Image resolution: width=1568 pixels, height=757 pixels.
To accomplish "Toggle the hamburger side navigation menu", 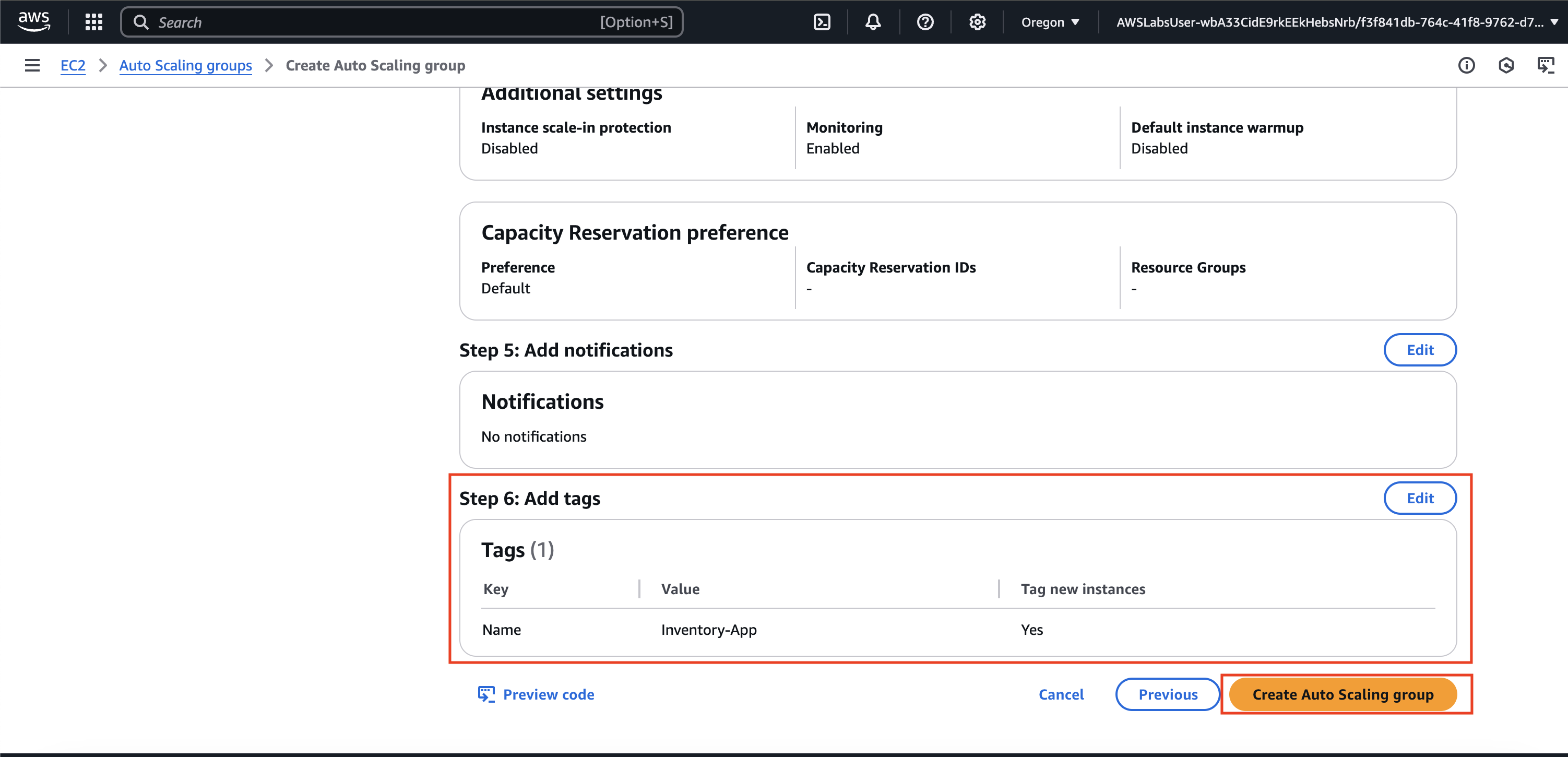I will (x=32, y=65).
